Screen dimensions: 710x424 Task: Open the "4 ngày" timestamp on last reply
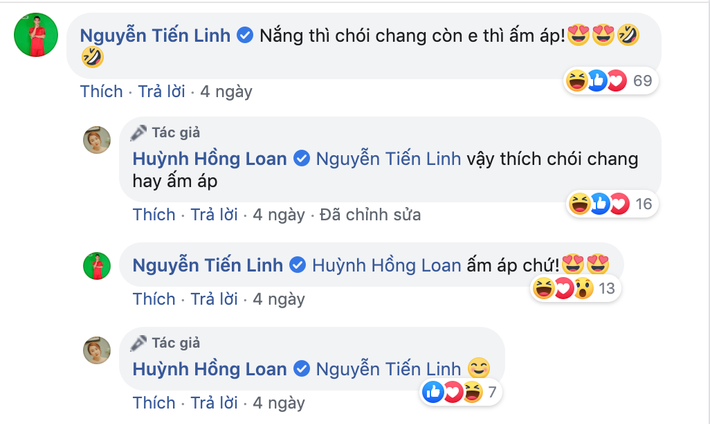[279, 403]
